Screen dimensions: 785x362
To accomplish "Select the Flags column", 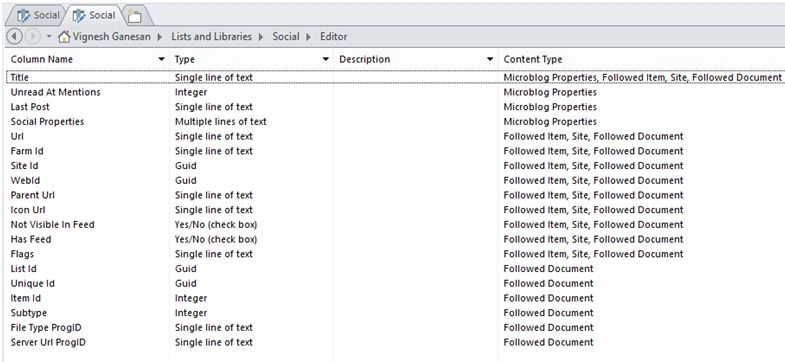I will (22, 254).
